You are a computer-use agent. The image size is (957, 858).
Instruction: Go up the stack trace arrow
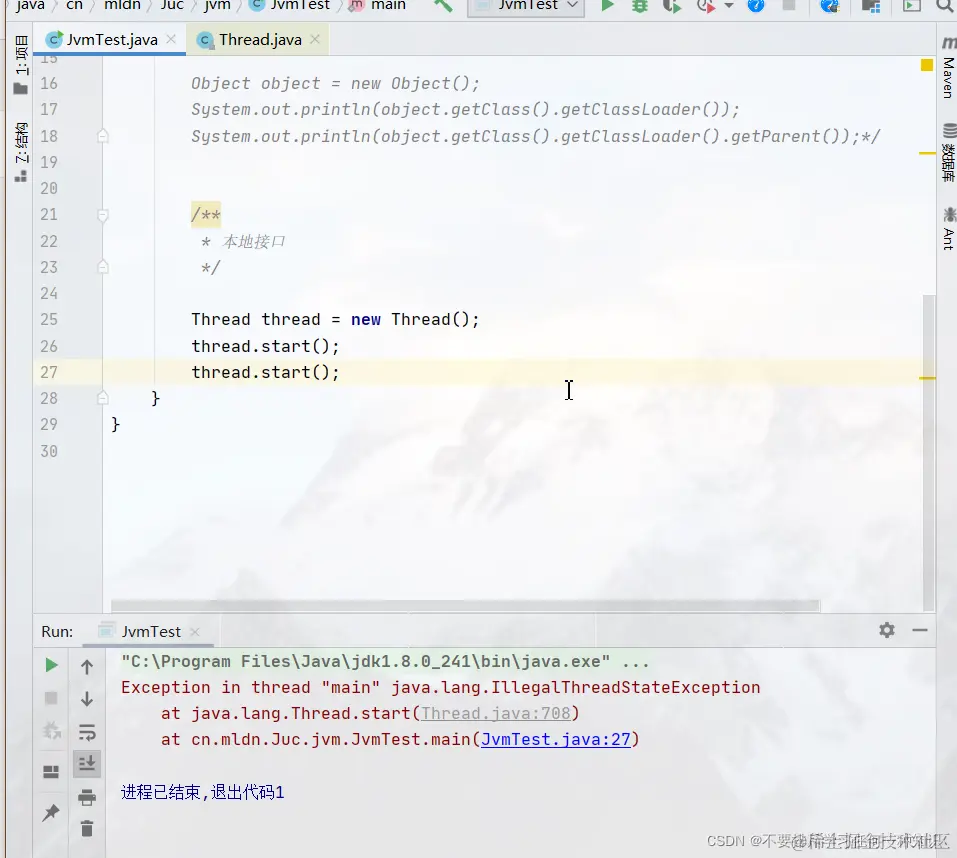[87, 668]
